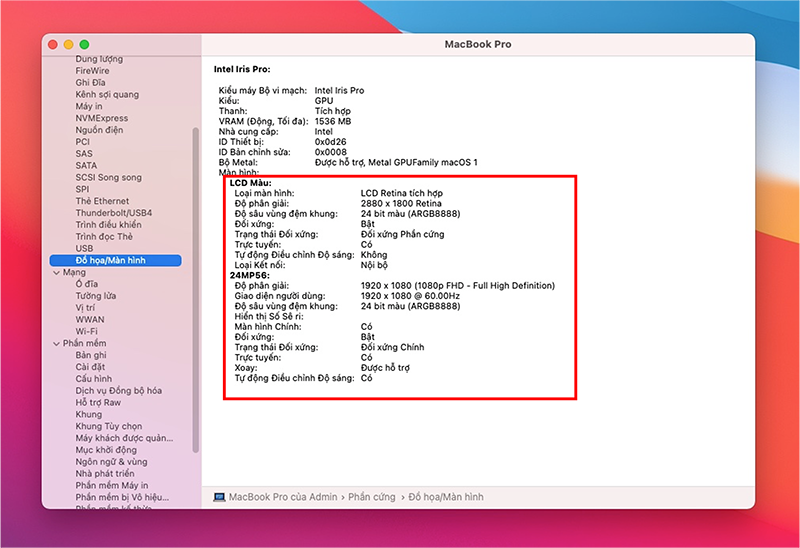Open Nguồn điện entry

click(99, 130)
